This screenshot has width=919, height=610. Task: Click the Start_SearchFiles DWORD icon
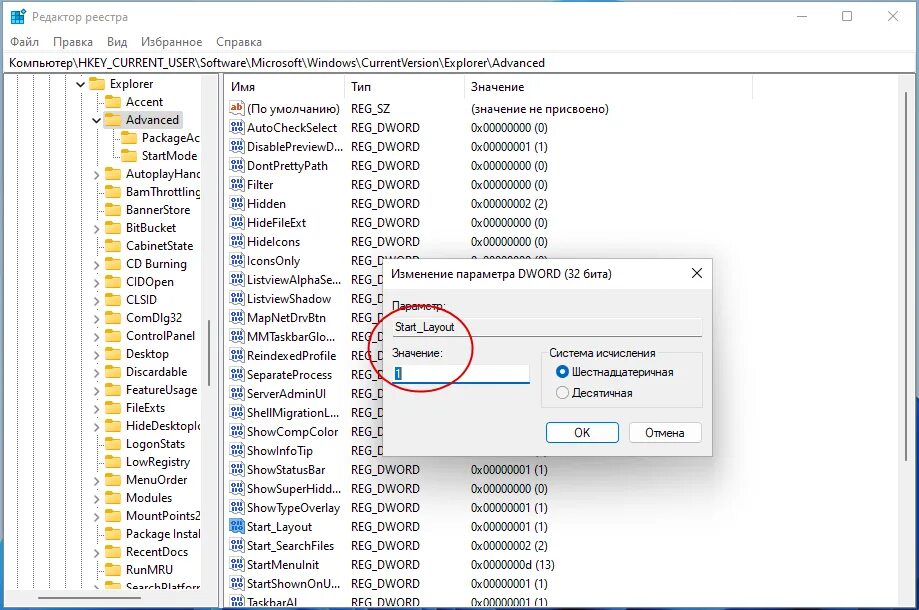tap(237, 546)
